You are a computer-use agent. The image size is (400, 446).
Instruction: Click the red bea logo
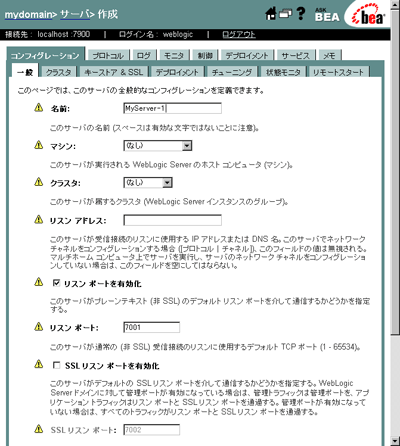(x=369, y=15)
